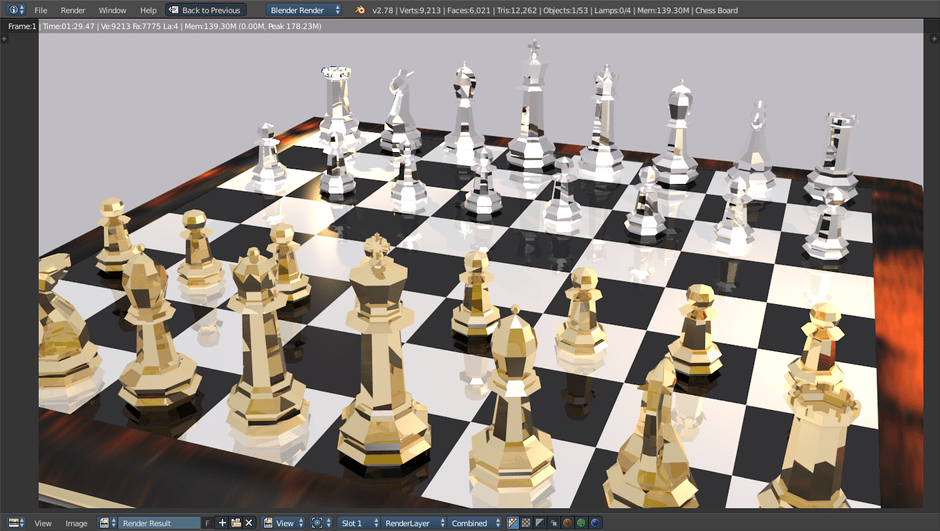Open the Render menu in top bar

pos(73,10)
